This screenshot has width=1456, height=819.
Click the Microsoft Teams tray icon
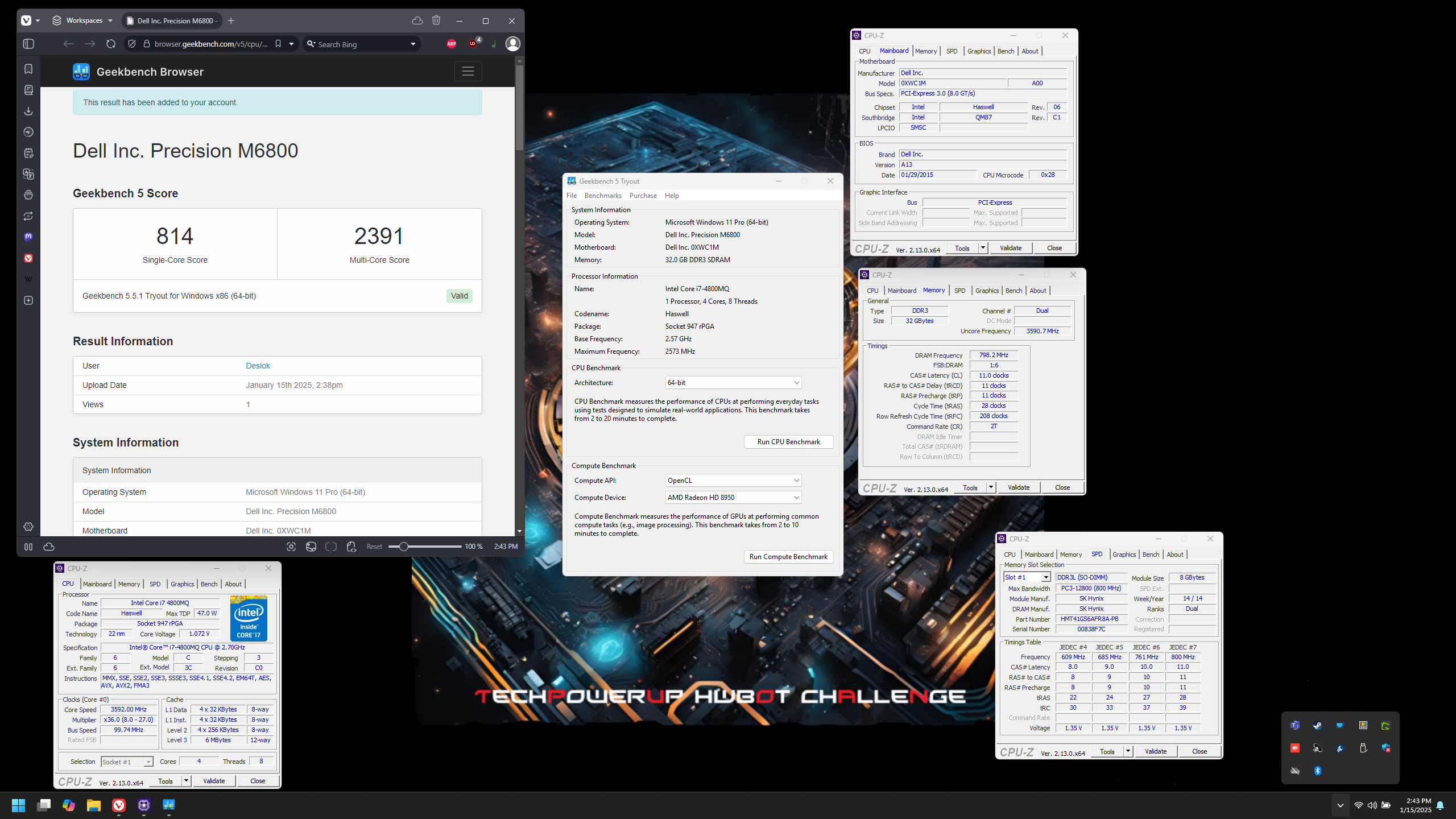(x=1295, y=725)
